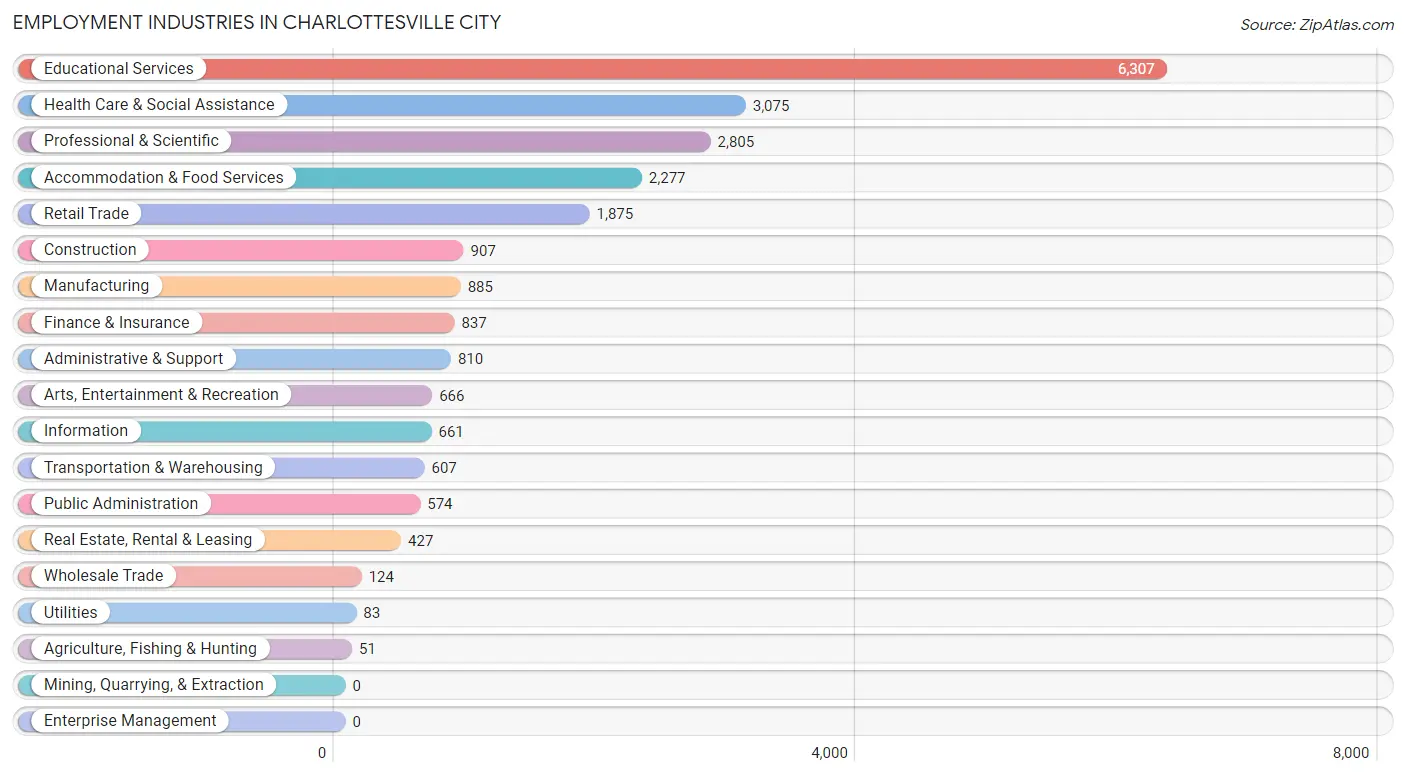Click the 83 Utilities value
The height and width of the screenshot is (776, 1406).
[372, 613]
